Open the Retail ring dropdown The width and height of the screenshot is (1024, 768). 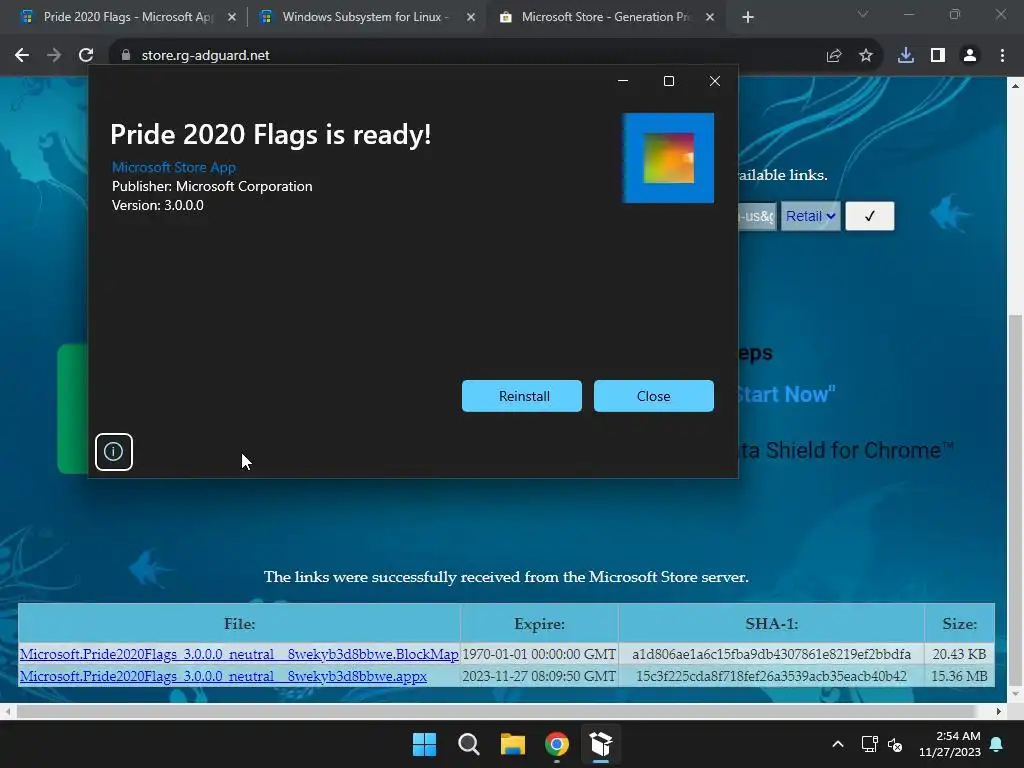[x=810, y=216]
